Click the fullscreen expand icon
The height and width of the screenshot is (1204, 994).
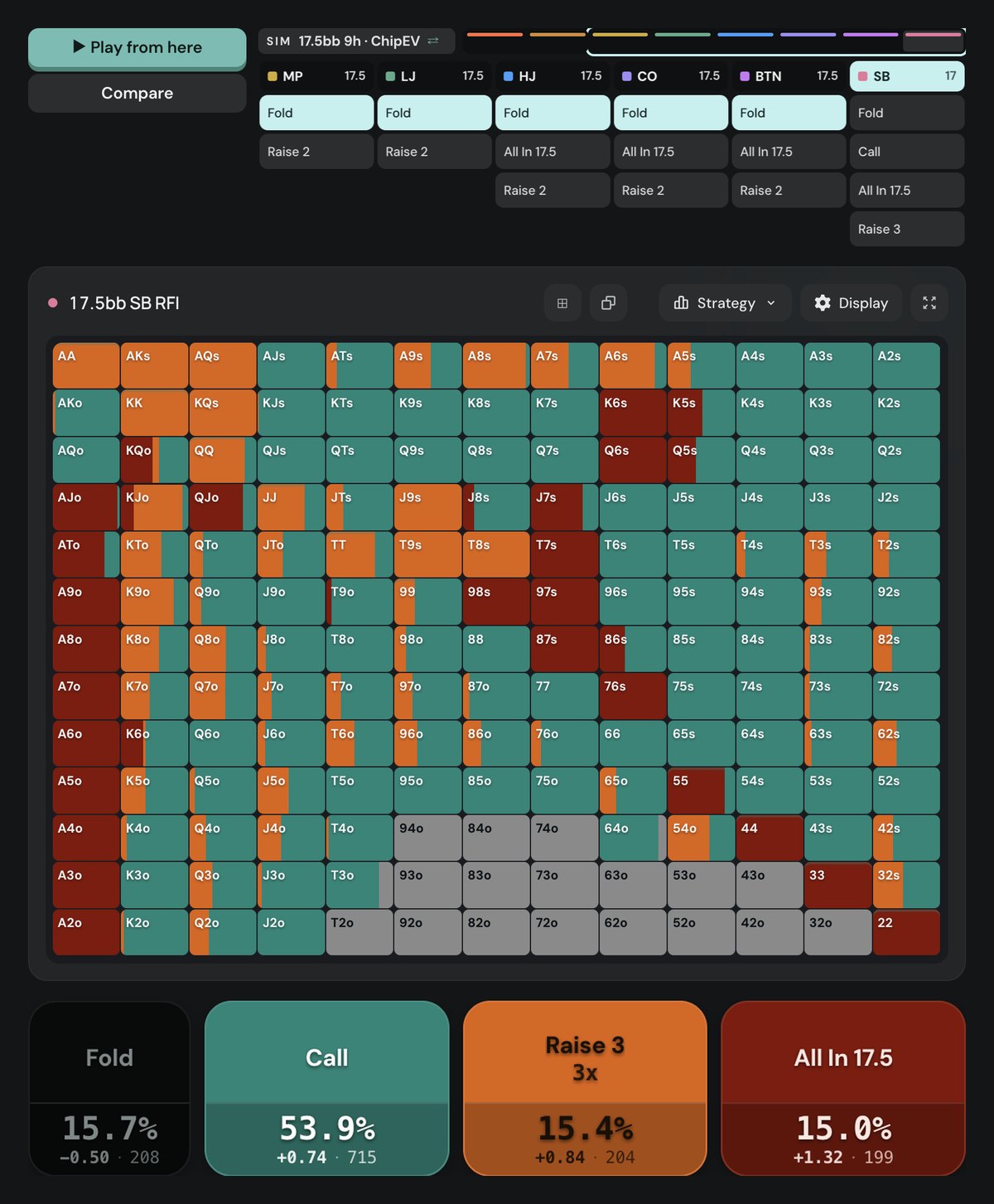click(929, 303)
